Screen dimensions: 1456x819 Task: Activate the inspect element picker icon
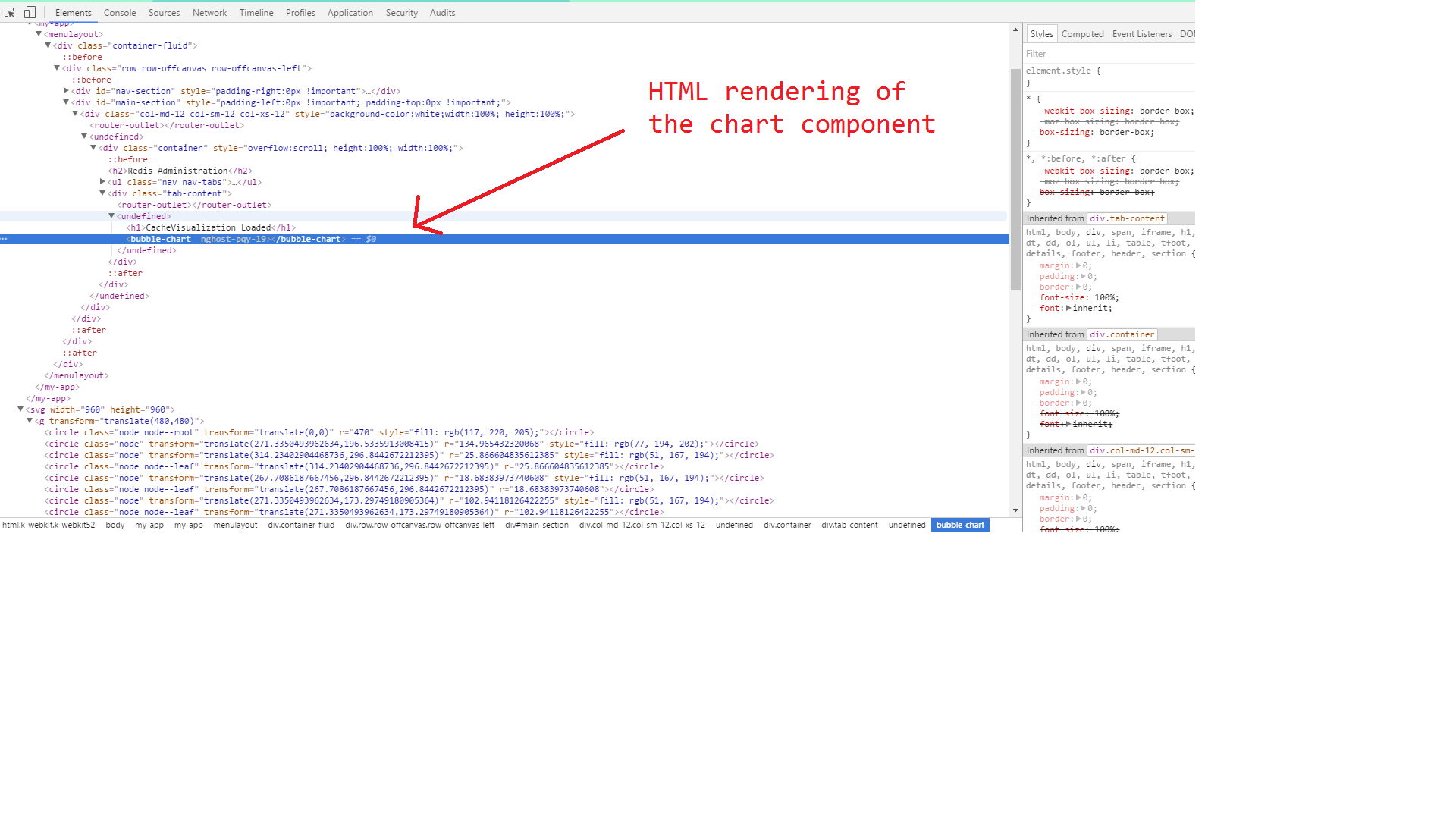click(10, 12)
